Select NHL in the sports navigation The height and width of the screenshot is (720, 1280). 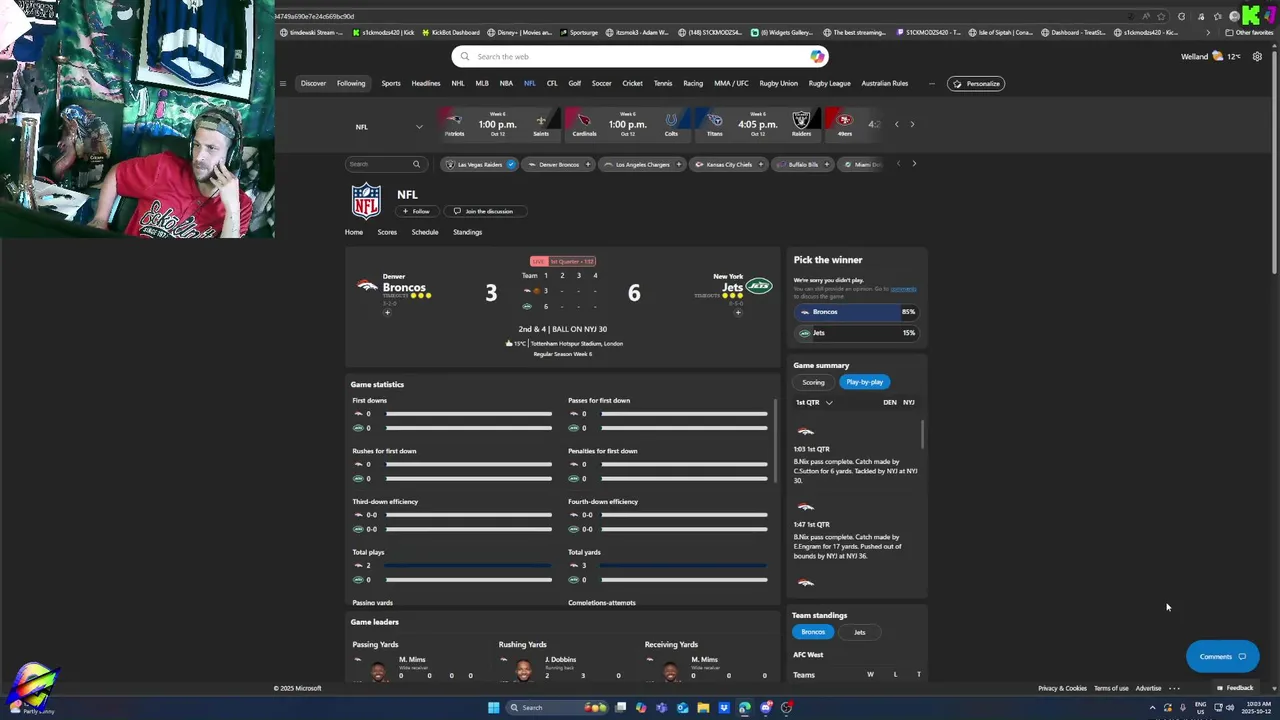[x=458, y=84]
